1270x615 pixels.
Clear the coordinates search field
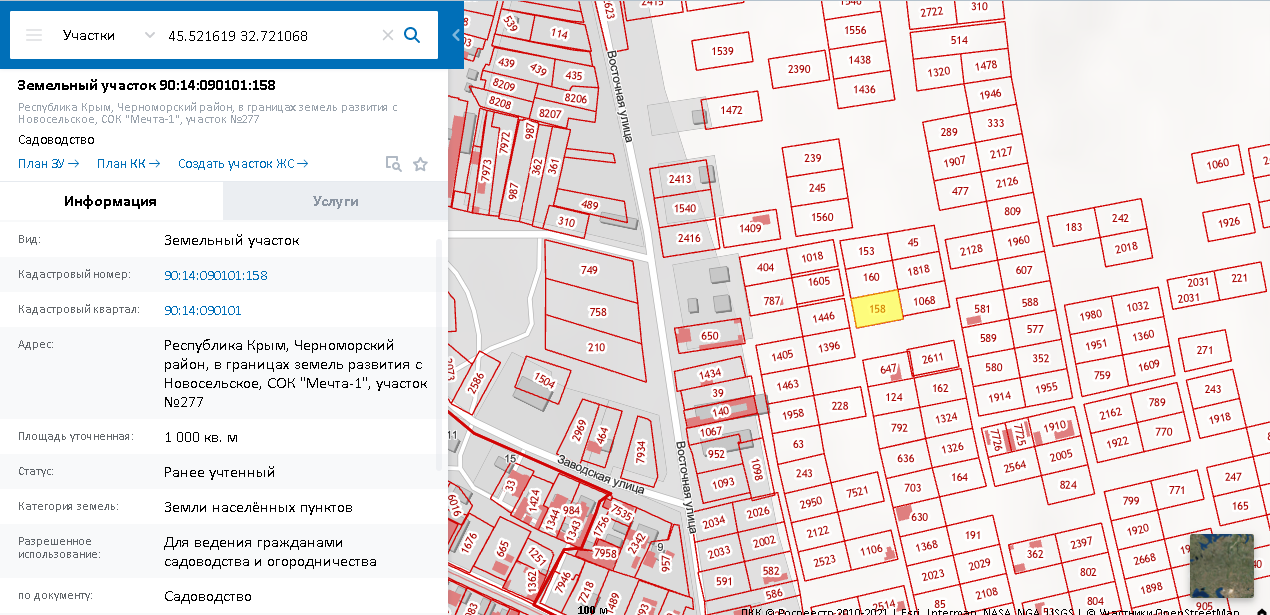[x=387, y=35]
